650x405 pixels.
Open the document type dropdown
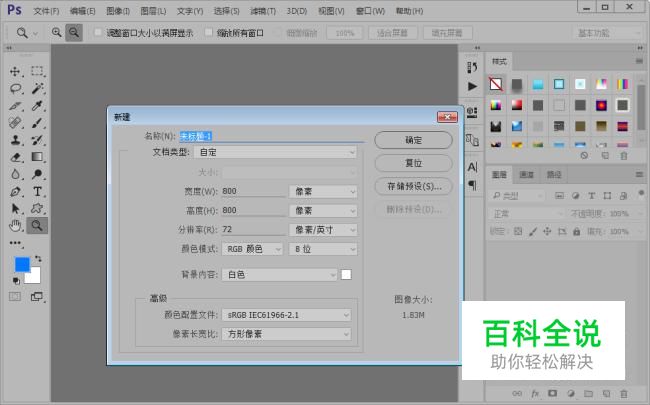pyautogui.click(x=276, y=153)
